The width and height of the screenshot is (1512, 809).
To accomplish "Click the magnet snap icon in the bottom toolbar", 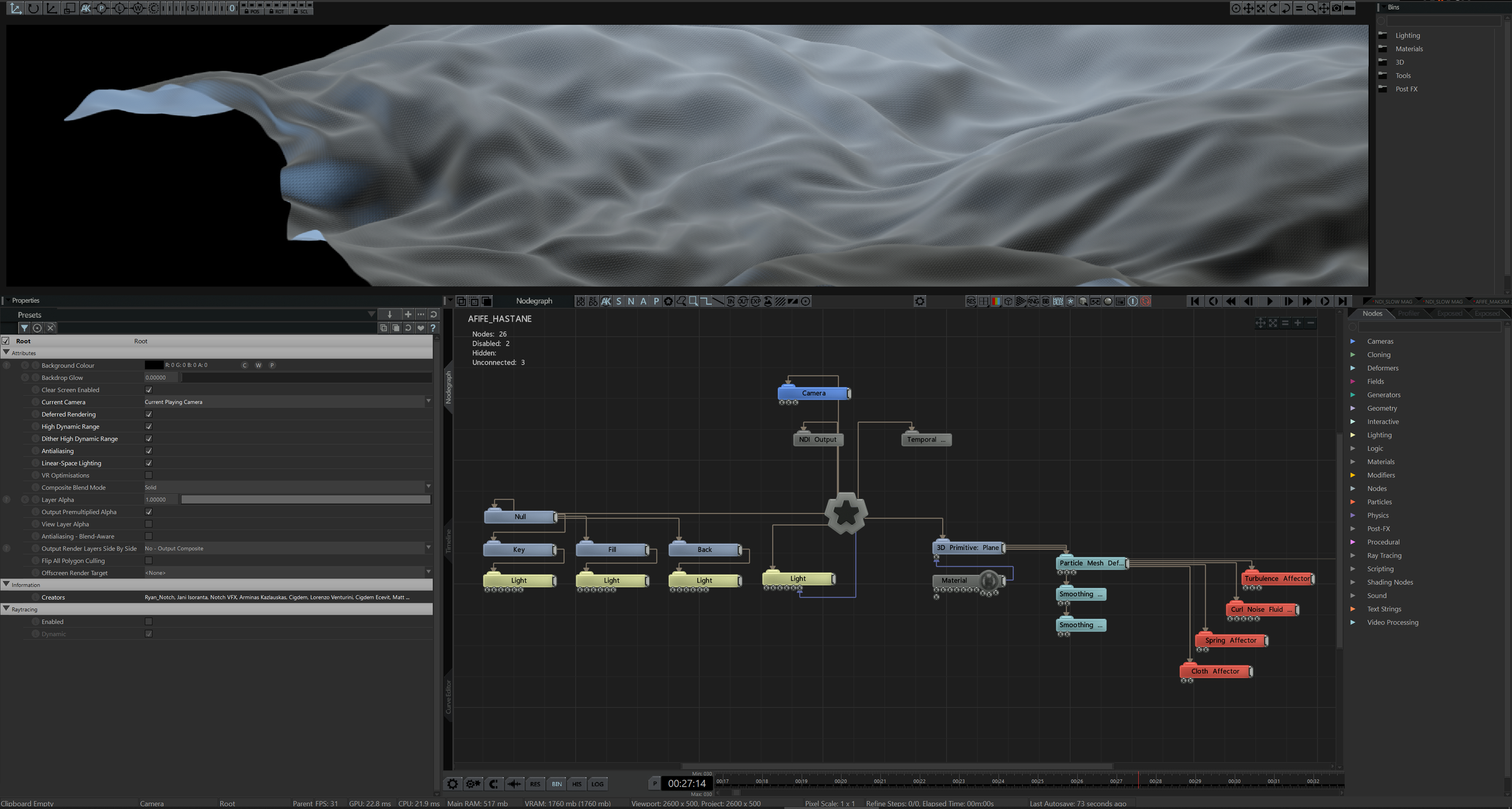I will (493, 784).
